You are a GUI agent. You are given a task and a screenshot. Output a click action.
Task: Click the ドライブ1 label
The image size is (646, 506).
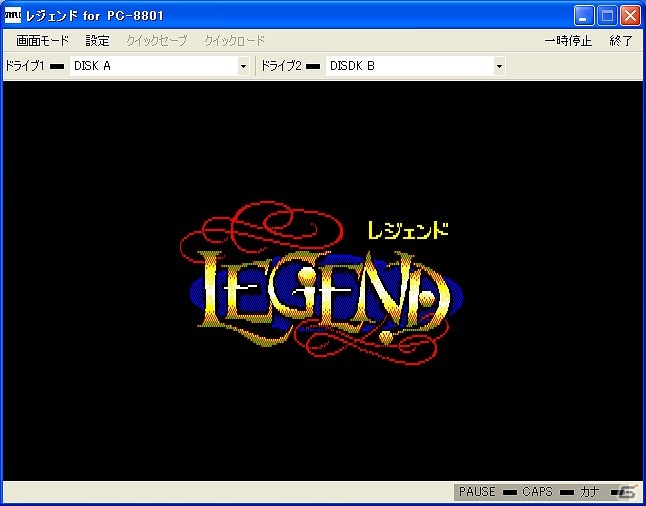pos(25,66)
